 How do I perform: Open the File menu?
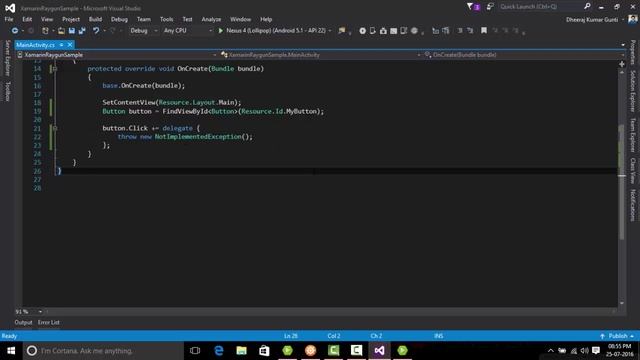pyautogui.click(x=9, y=19)
